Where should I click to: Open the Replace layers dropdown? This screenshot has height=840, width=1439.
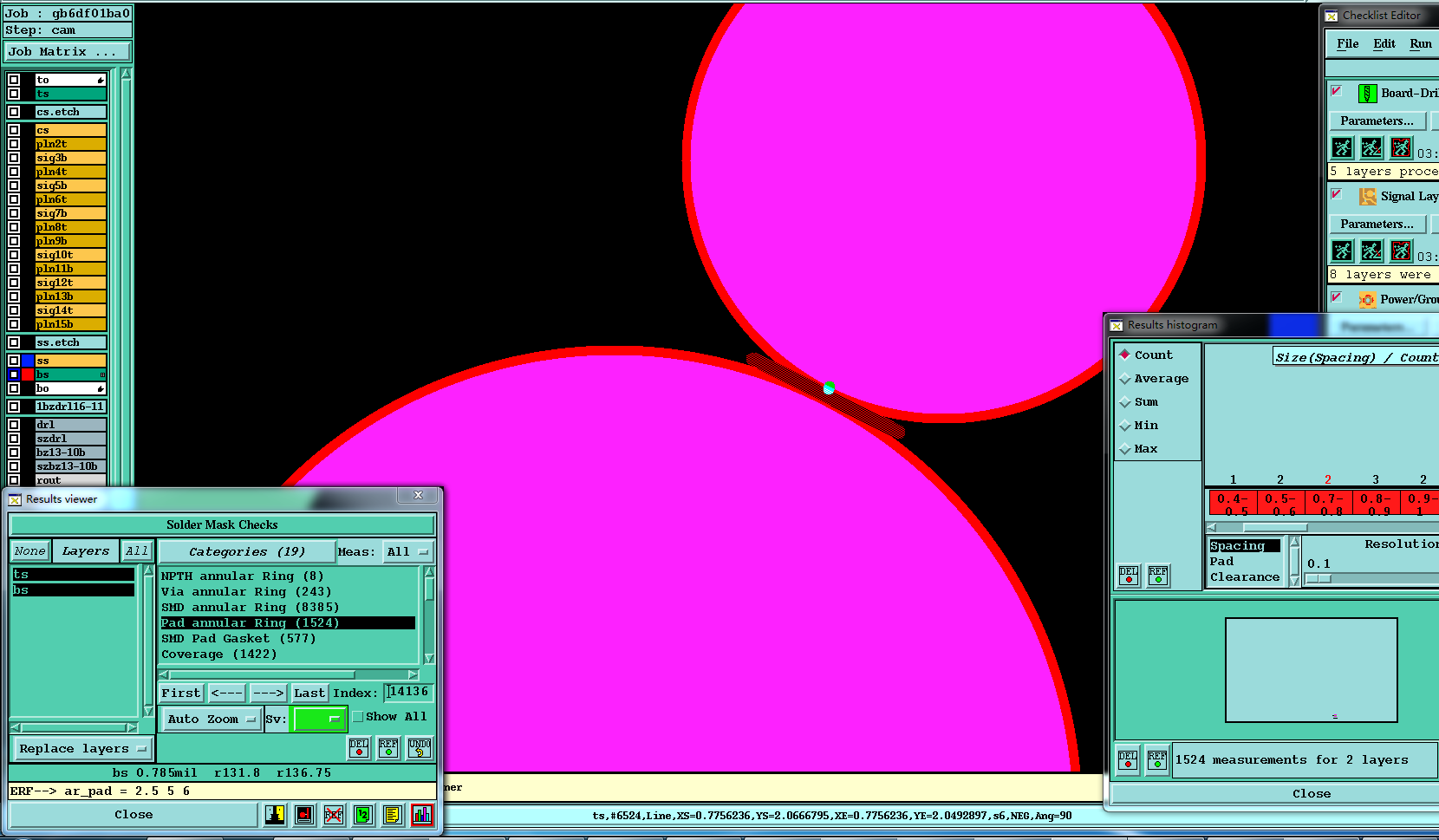[x=82, y=748]
